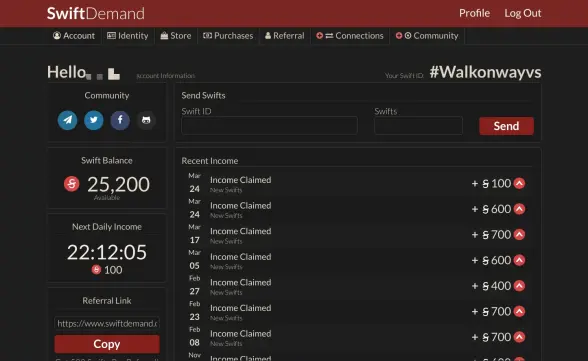588x361 pixels.
Task: Open the Community tab in navigation bar
Action: 427,36
